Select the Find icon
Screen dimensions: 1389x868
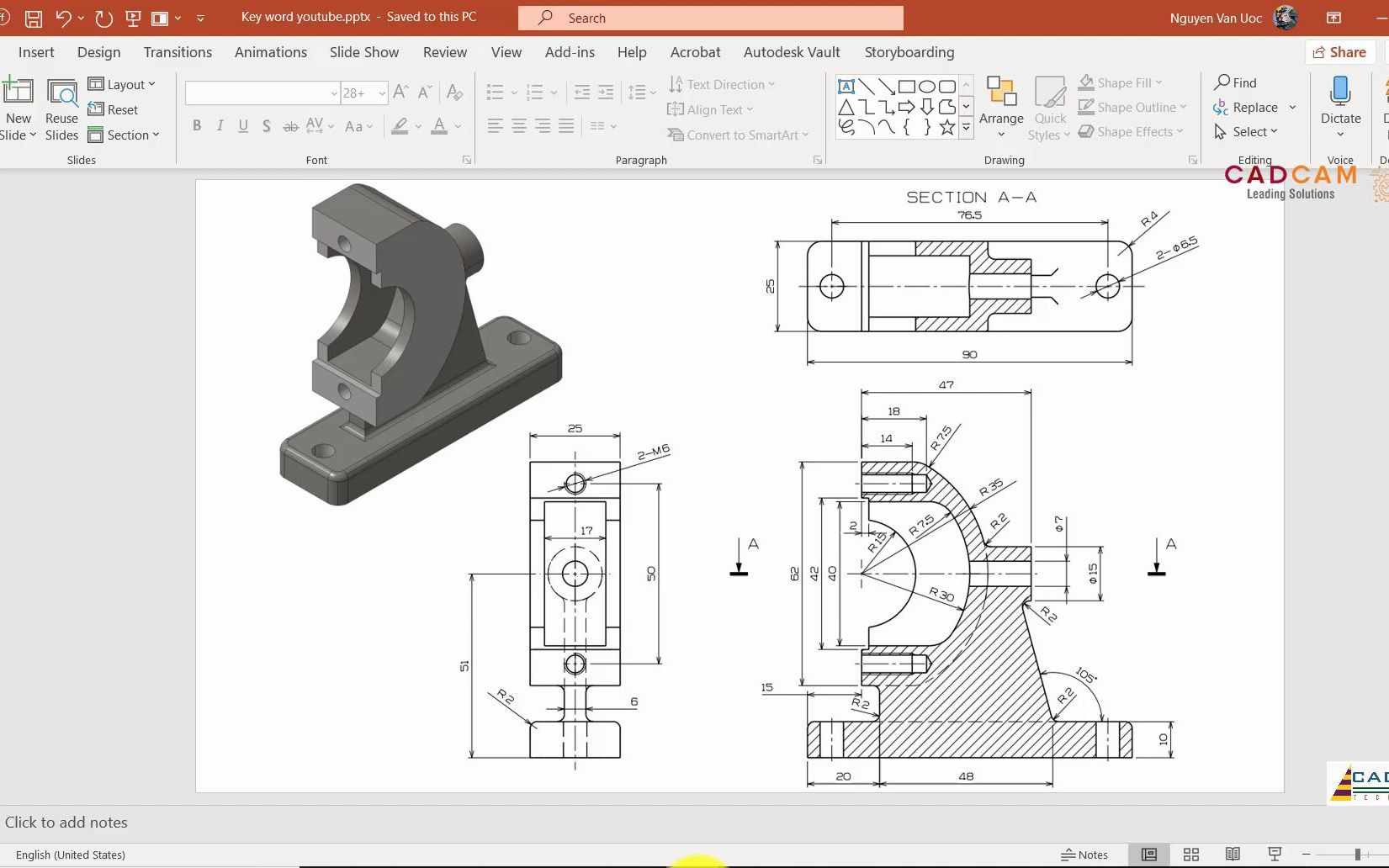point(1235,82)
